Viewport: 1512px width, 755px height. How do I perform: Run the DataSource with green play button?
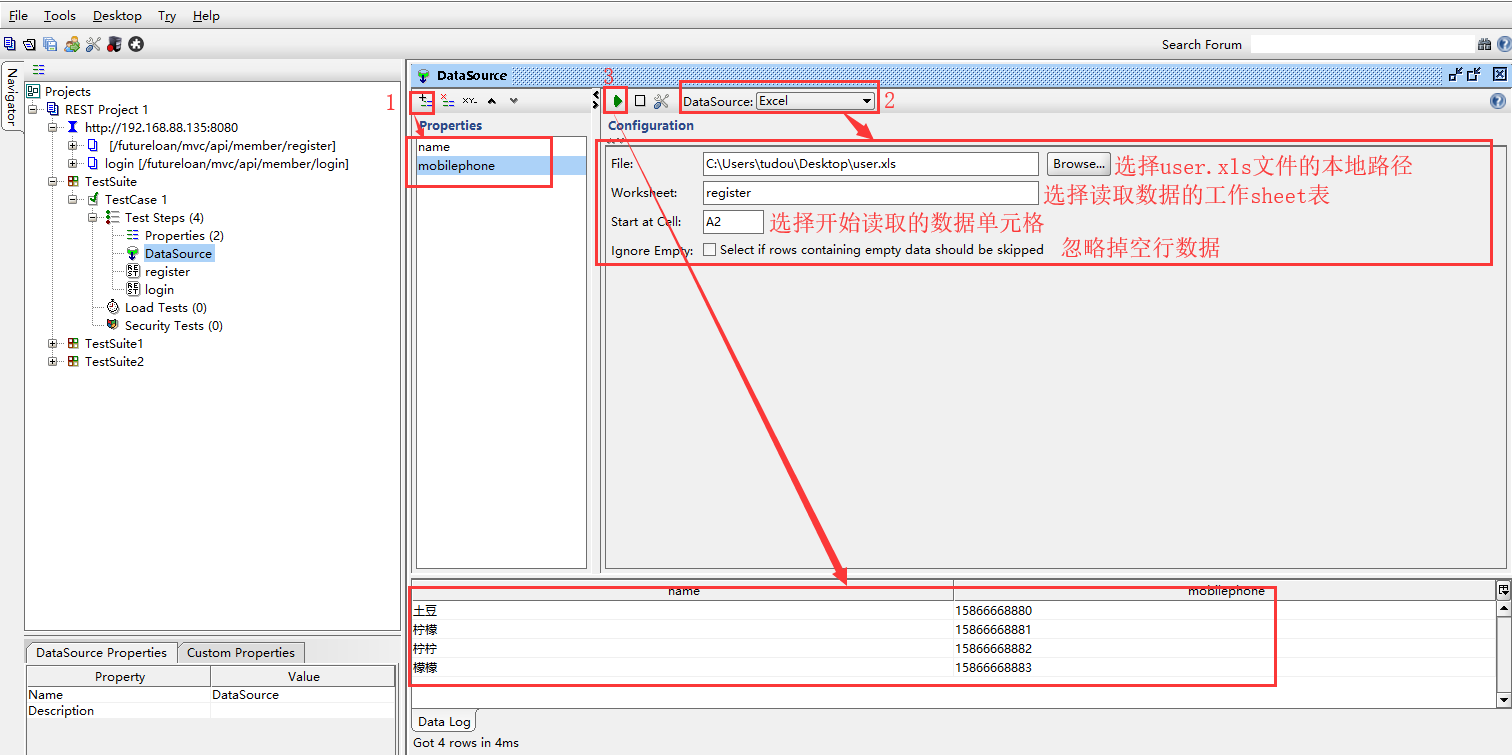[619, 101]
